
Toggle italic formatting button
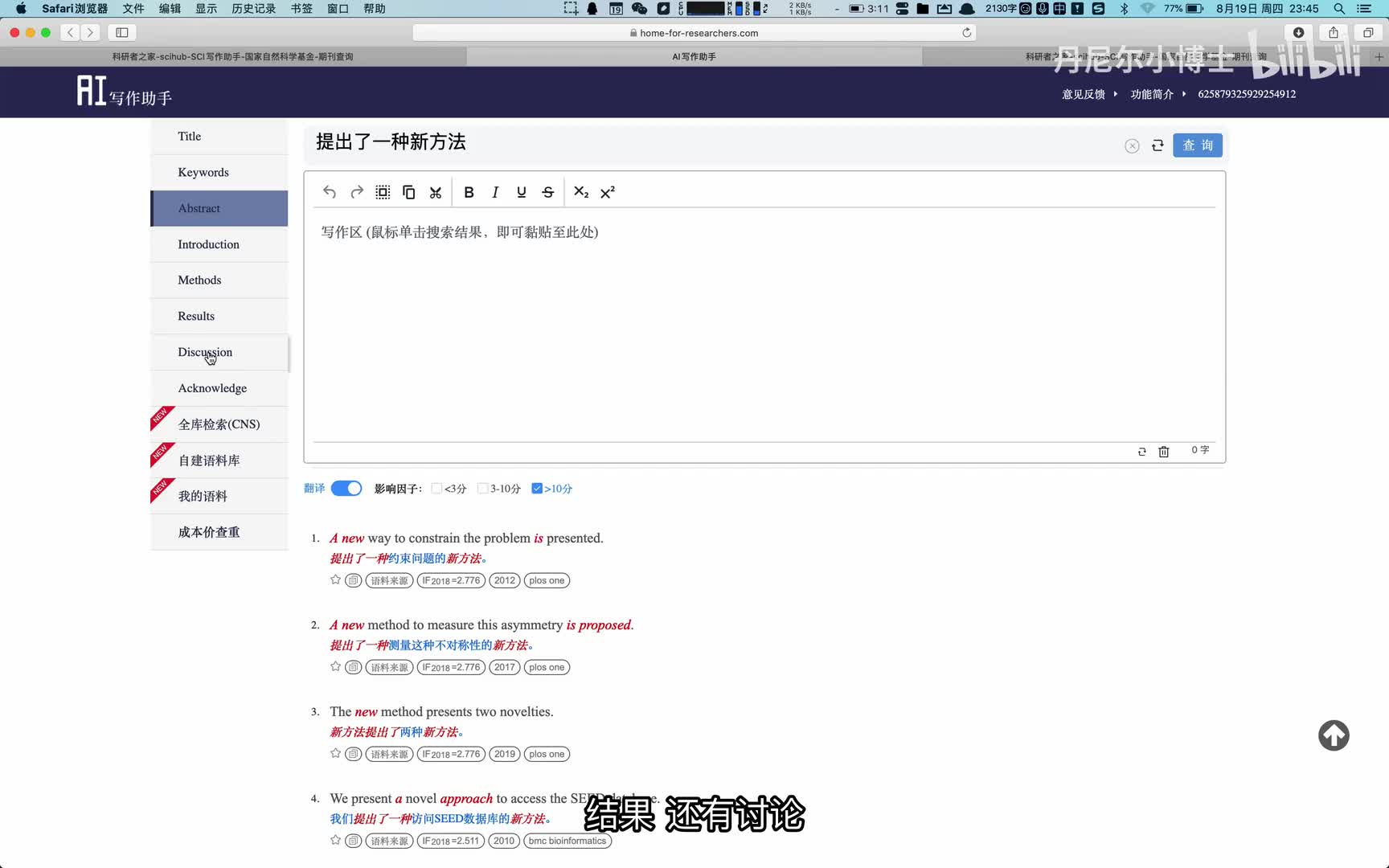click(x=495, y=192)
